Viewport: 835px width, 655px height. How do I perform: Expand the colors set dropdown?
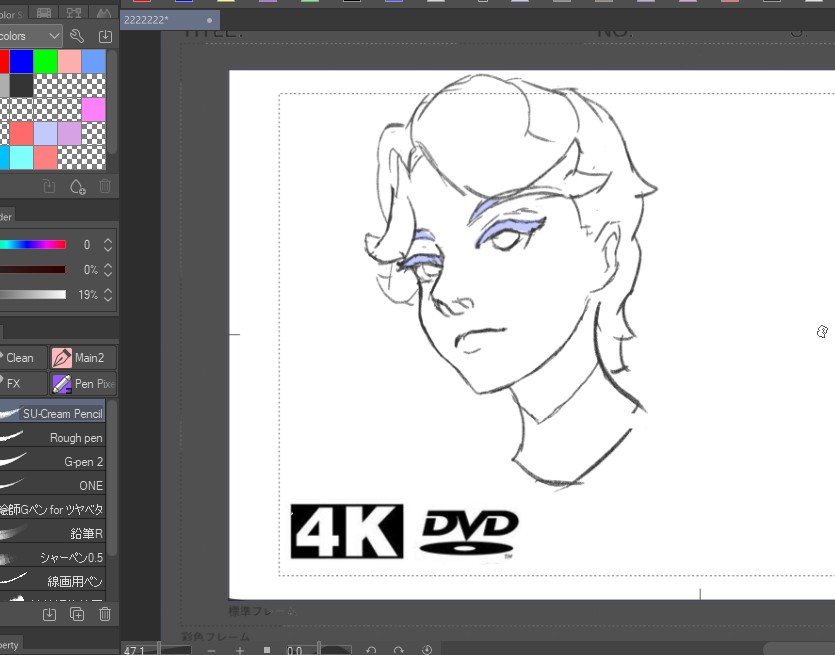point(30,36)
